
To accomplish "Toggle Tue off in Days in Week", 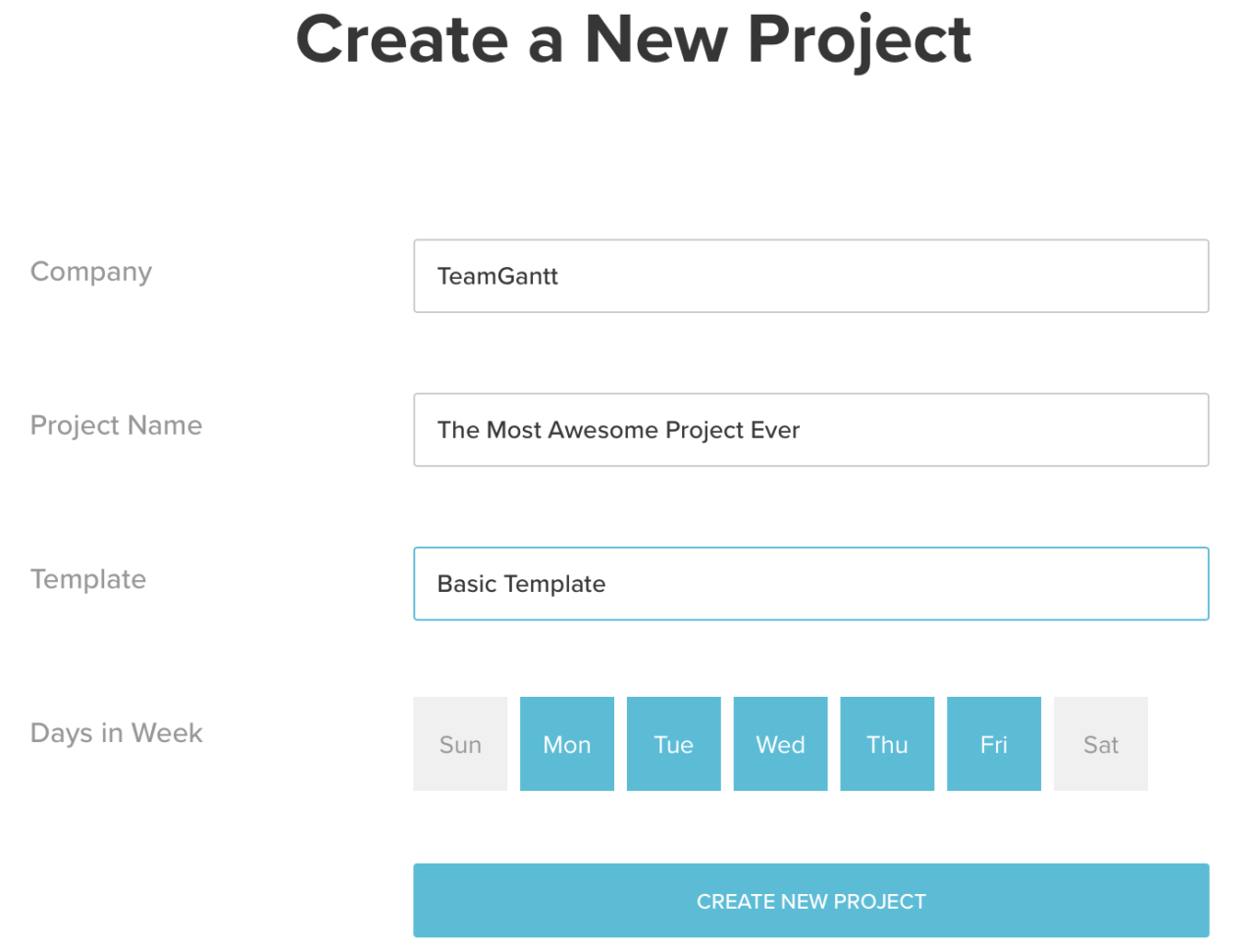I will [x=673, y=743].
